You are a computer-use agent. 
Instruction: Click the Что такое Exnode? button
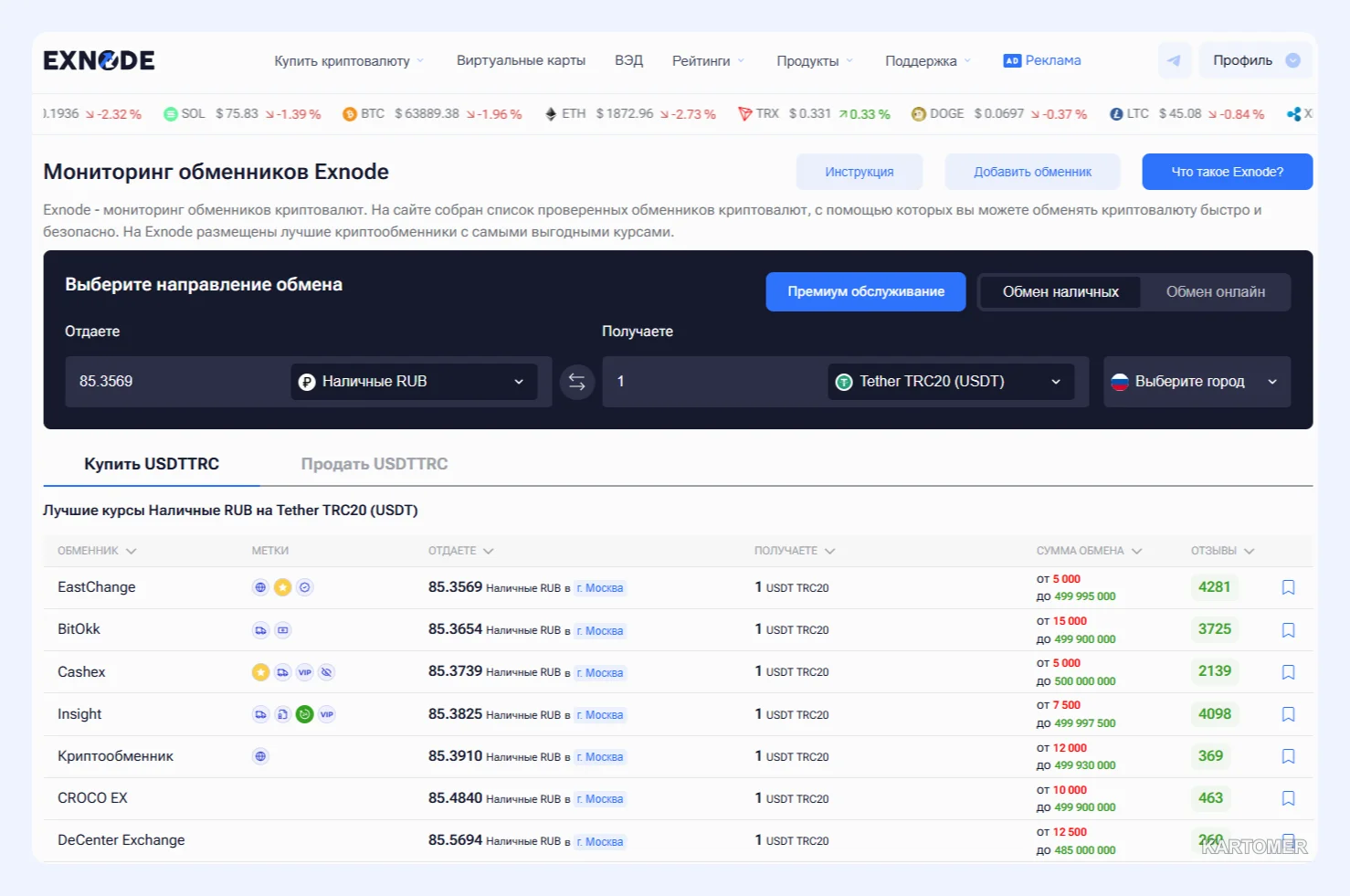[x=1228, y=172]
